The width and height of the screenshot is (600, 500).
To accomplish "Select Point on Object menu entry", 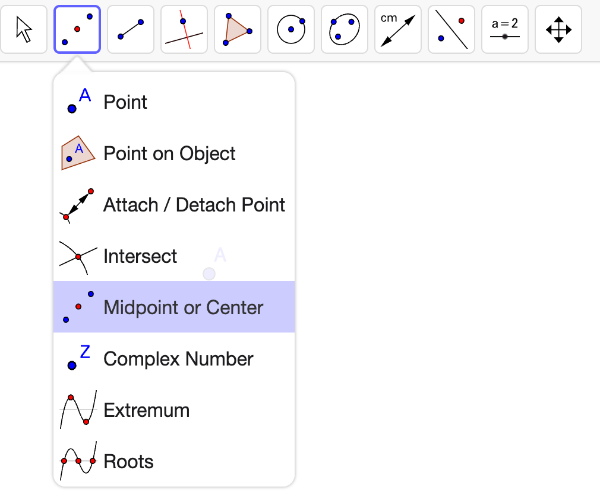I will [174, 153].
